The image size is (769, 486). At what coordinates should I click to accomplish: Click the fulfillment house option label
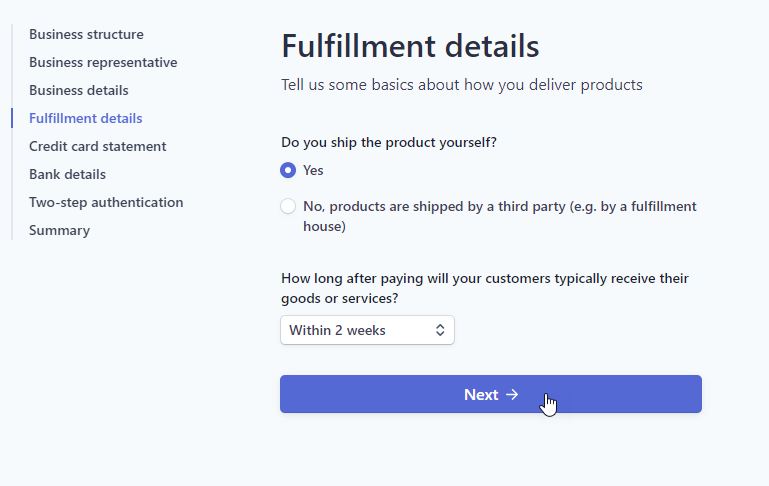(500, 216)
